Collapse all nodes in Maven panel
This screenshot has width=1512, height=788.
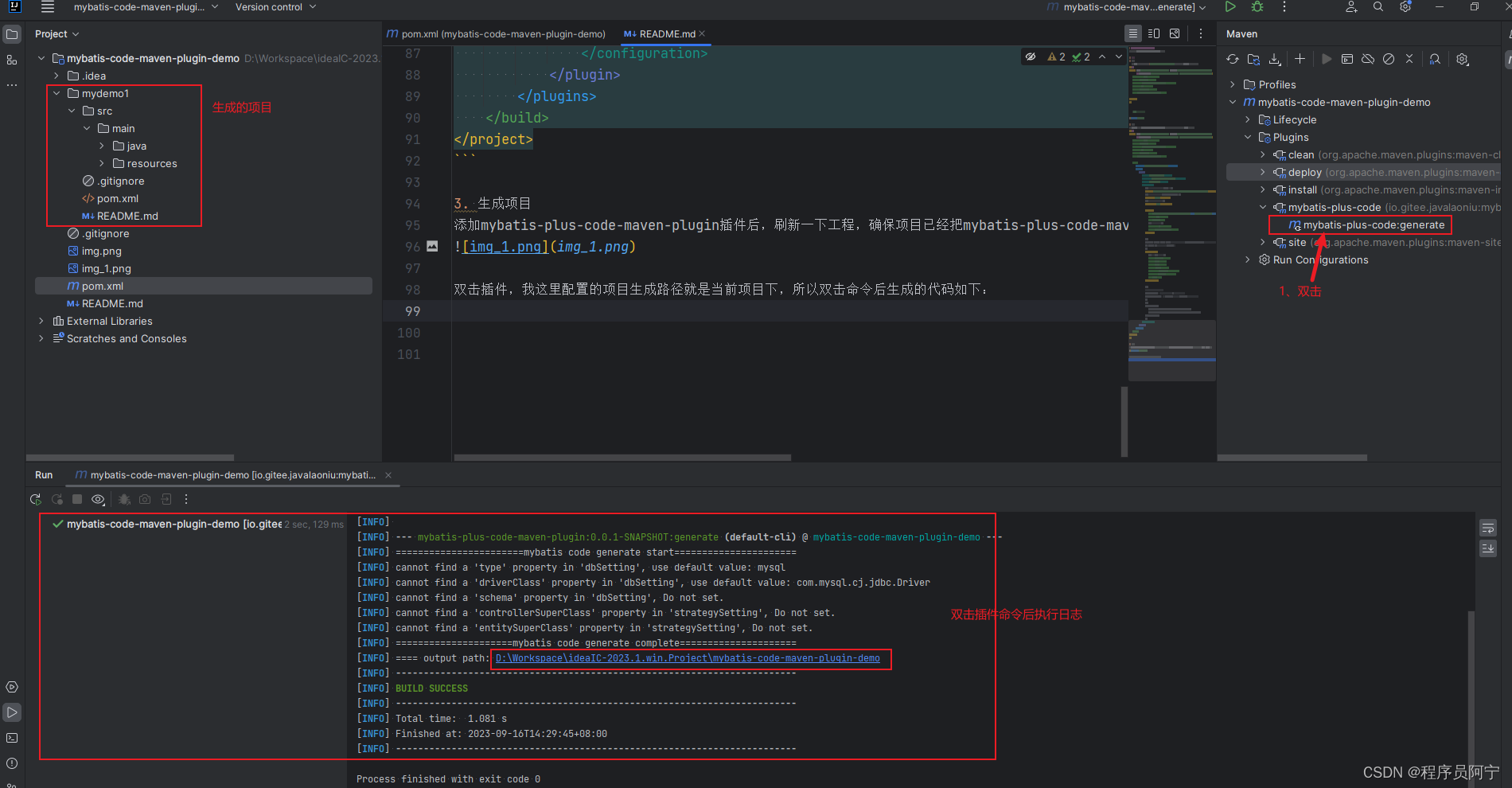(1409, 59)
